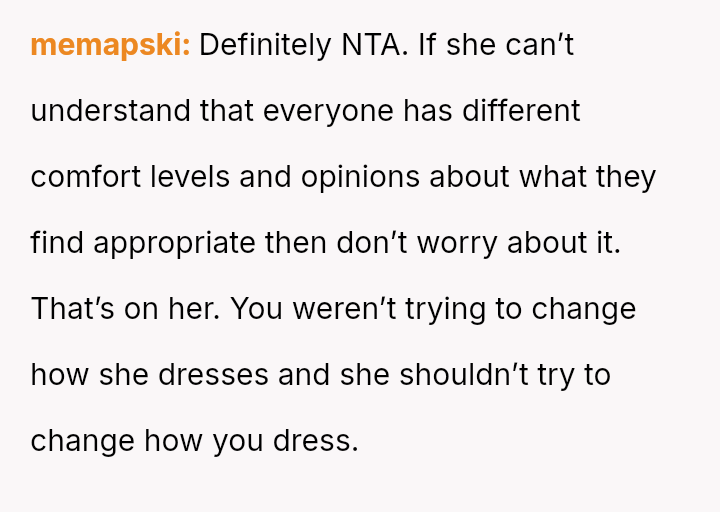The height and width of the screenshot is (512, 720).
Task: Click the words "change how you dress"
Action: point(194,441)
